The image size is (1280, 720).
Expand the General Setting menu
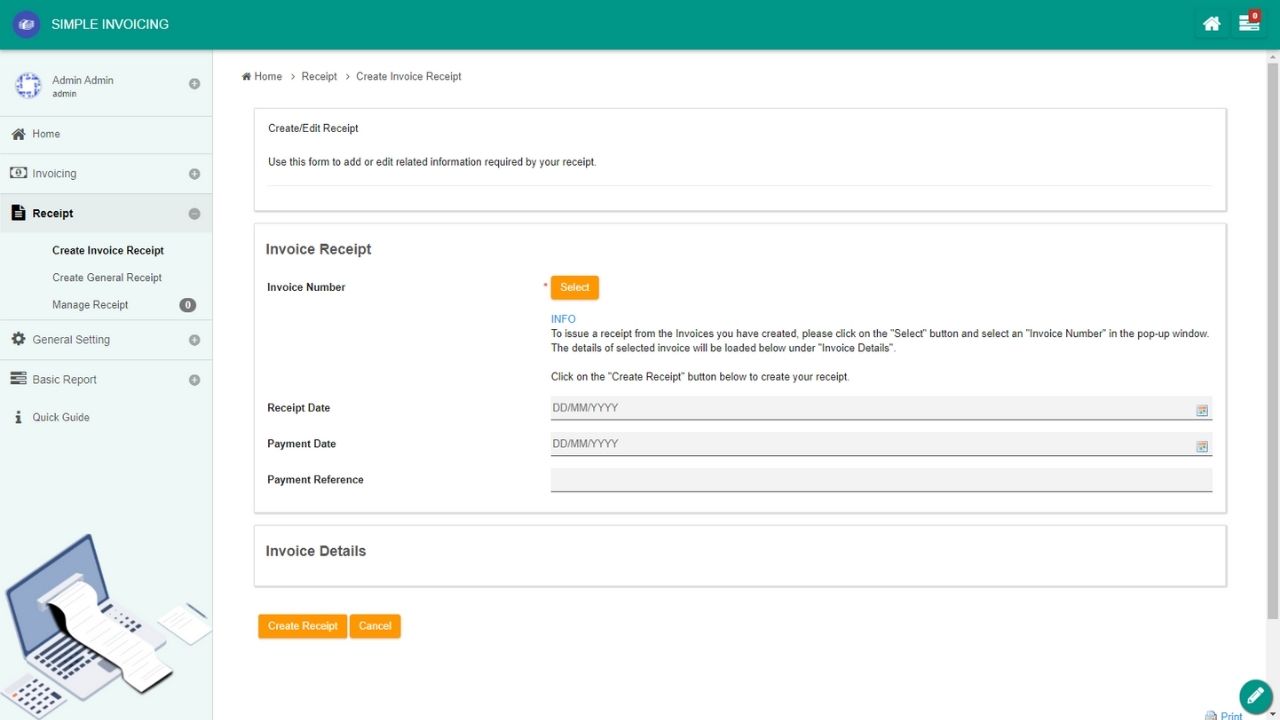tap(194, 340)
